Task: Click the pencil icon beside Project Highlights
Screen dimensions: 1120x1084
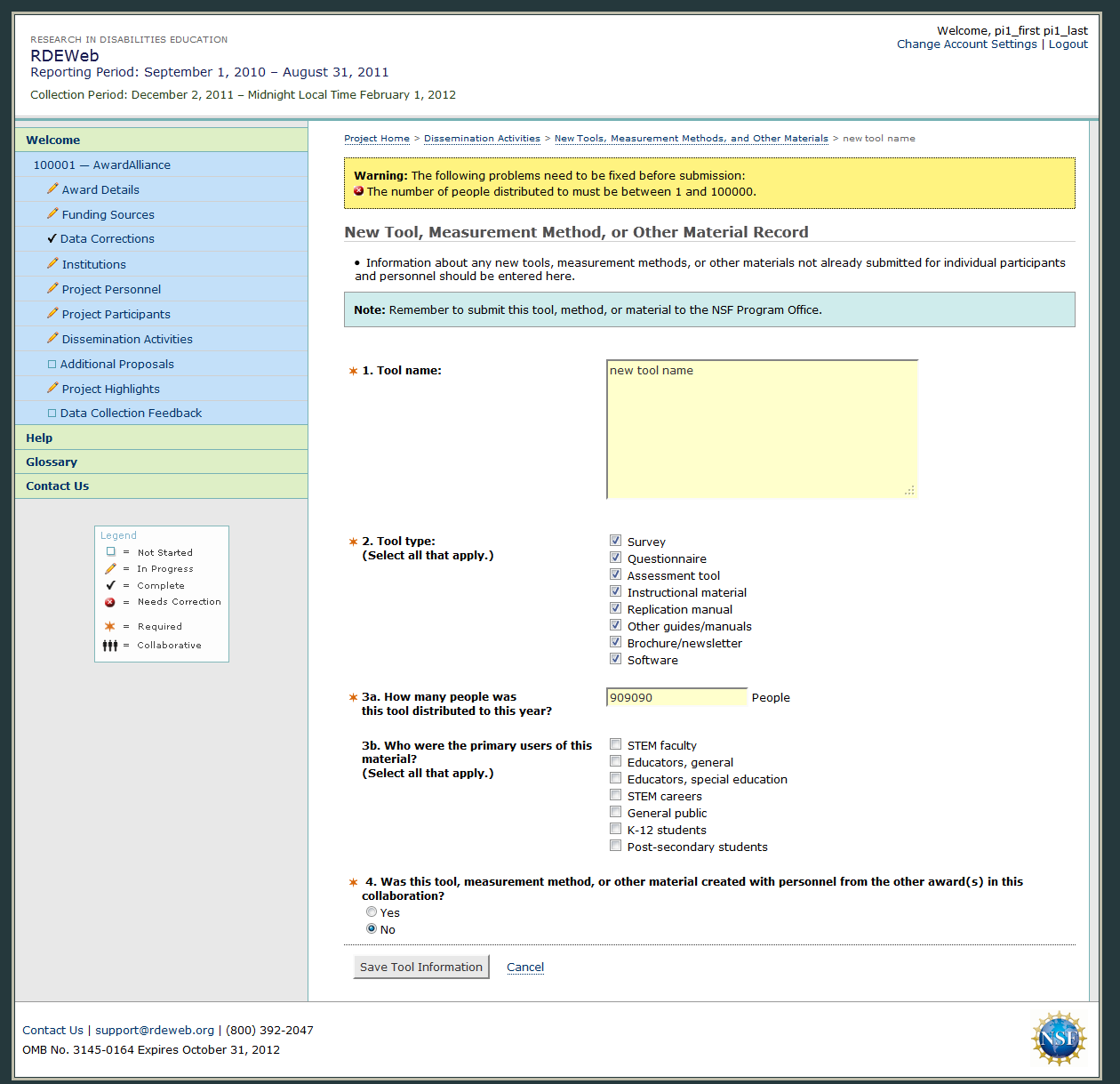Action: point(52,388)
